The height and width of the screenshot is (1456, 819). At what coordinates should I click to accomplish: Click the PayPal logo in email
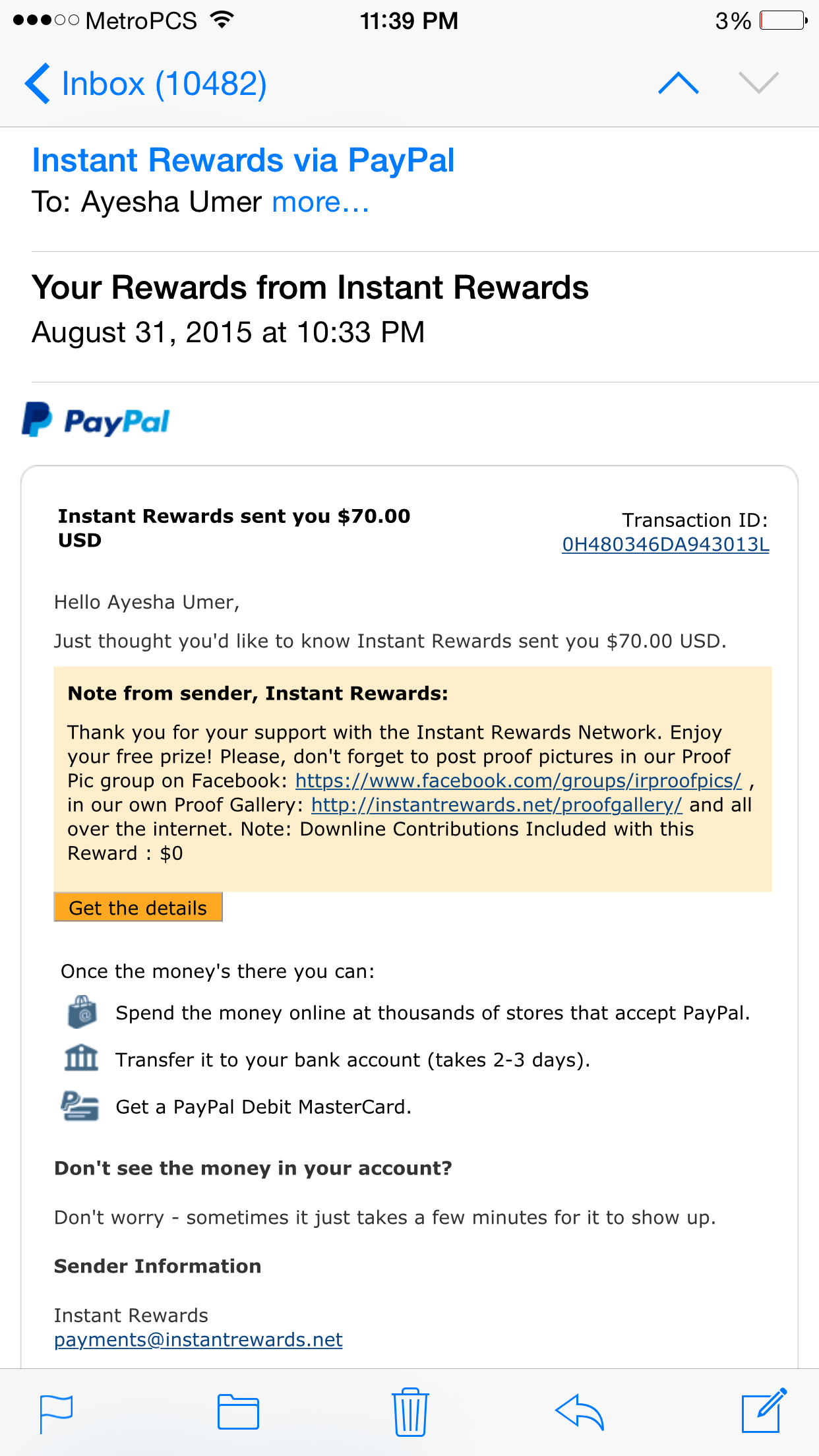(x=96, y=420)
